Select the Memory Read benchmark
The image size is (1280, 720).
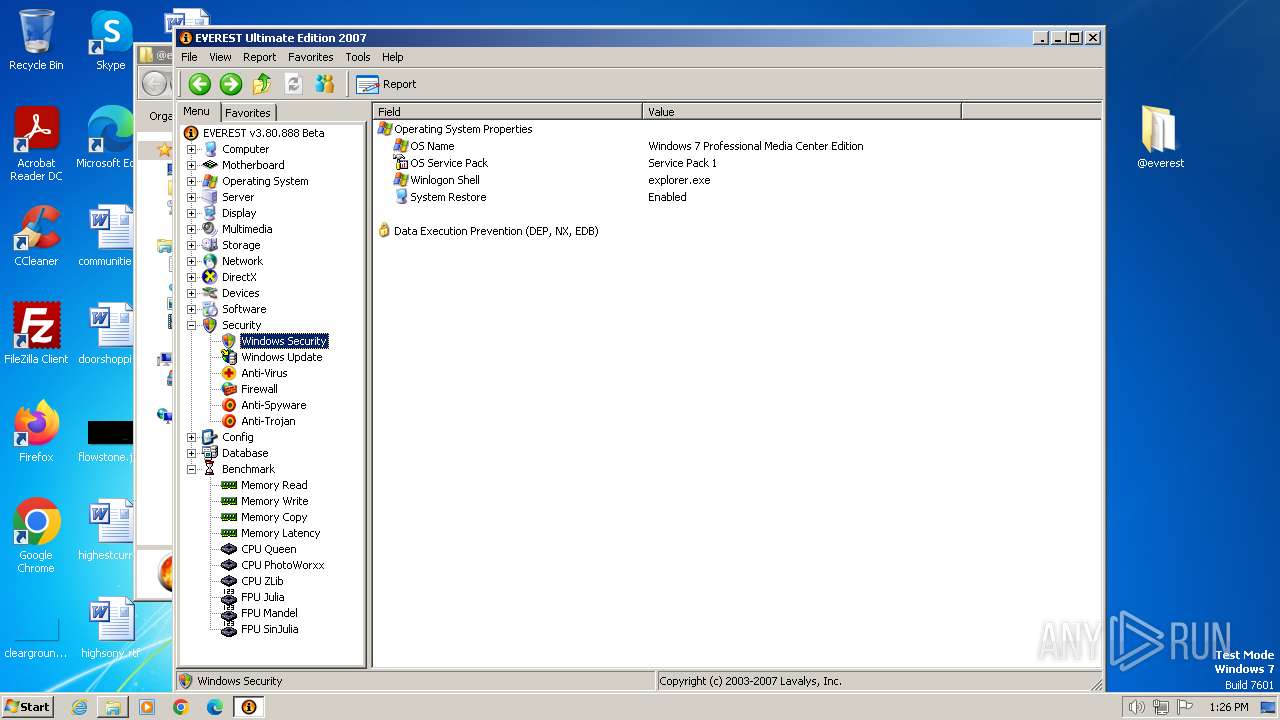[x=274, y=485]
